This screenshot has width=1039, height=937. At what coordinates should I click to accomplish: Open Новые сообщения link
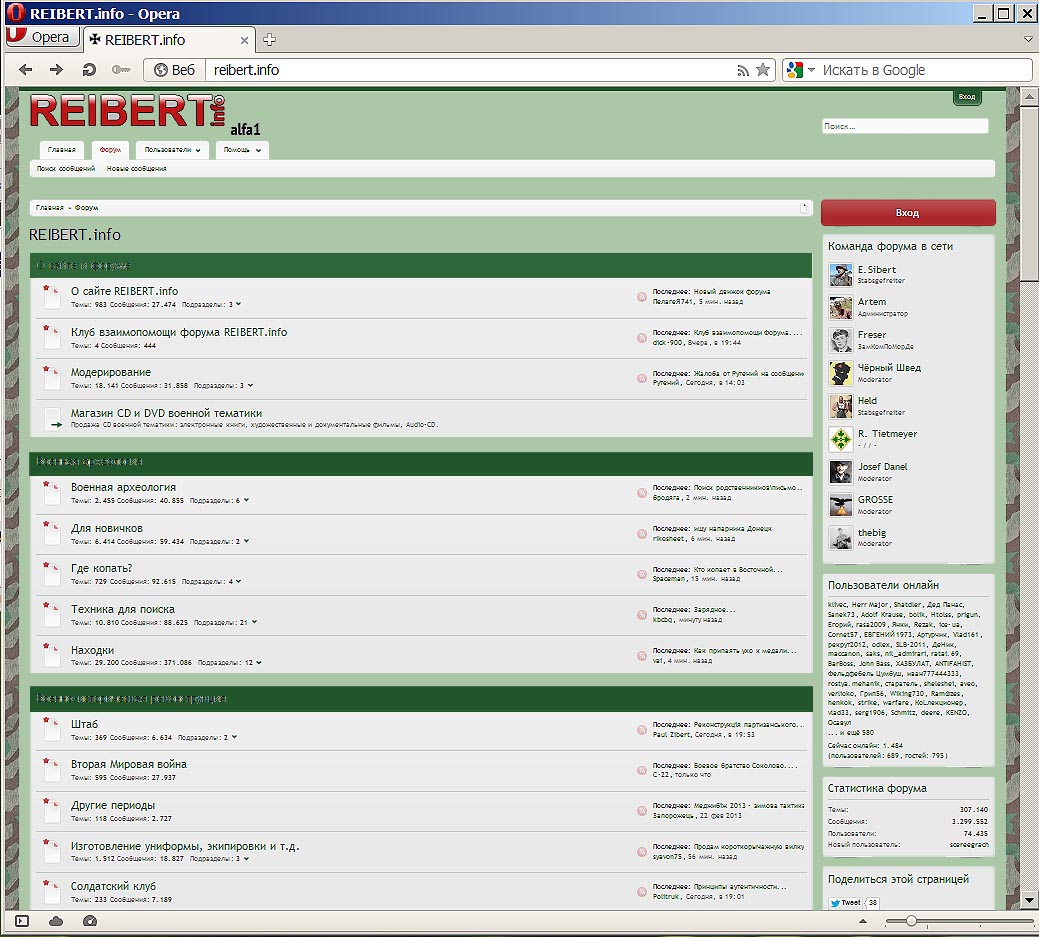click(x=137, y=168)
